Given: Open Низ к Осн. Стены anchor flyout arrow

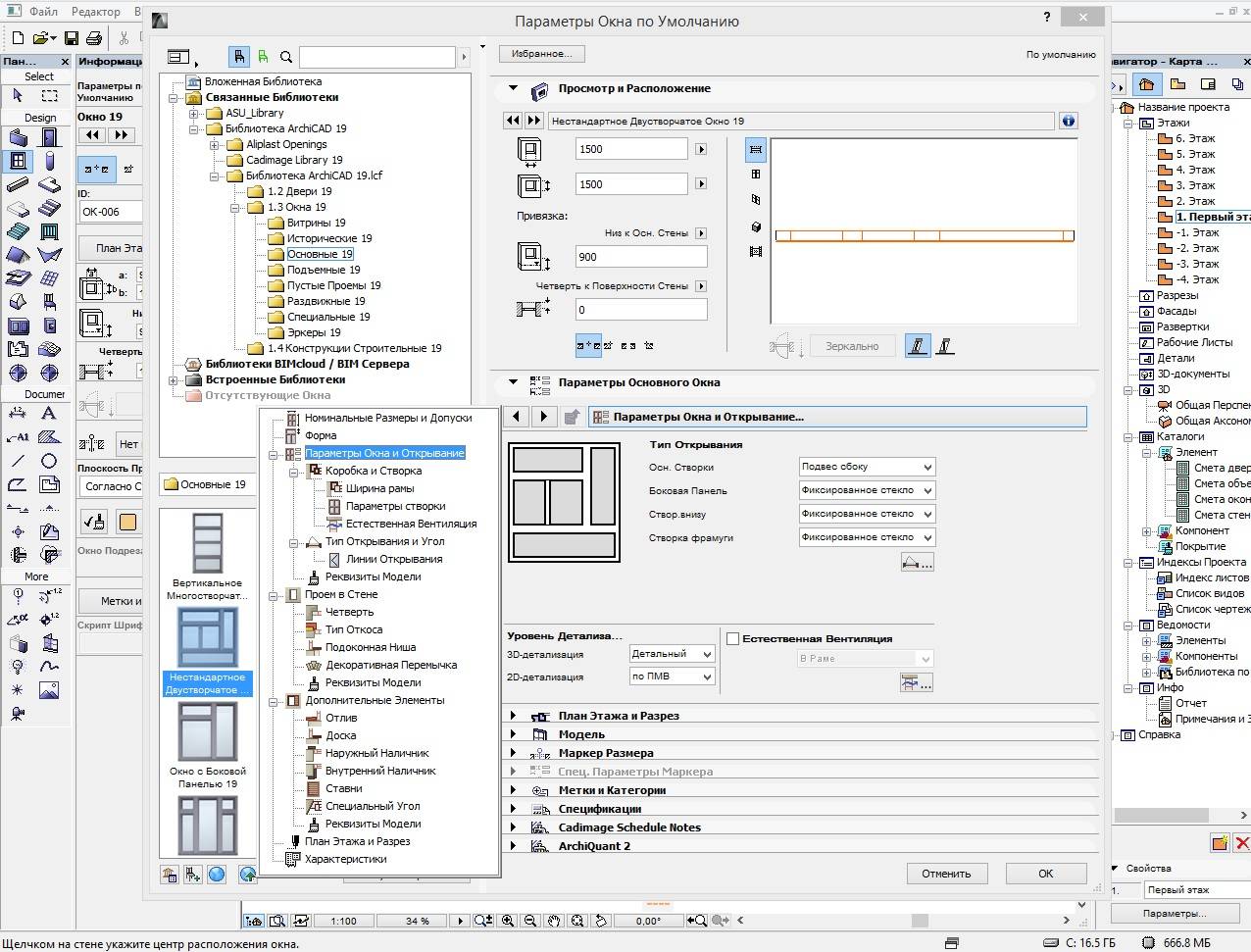Looking at the screenshot, I should pyautogui.click(x=700, y=233).
